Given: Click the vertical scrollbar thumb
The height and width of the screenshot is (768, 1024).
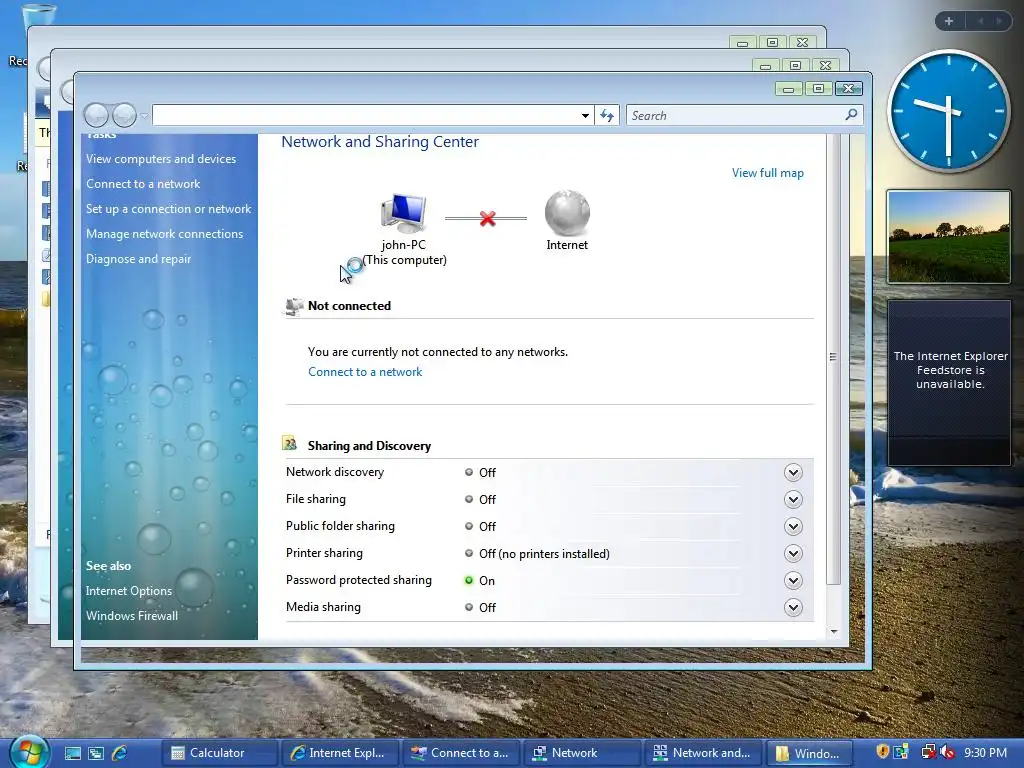Looking at the screenshot, I should [x=833, y=358].
